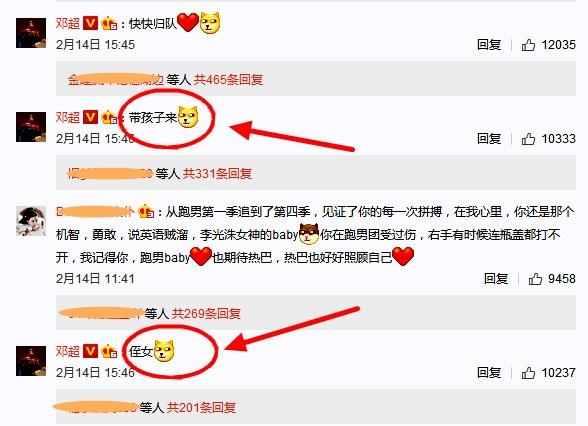
Task: Open 邓超 username link on 侄女 comment
Action: (x=68, y=351)
